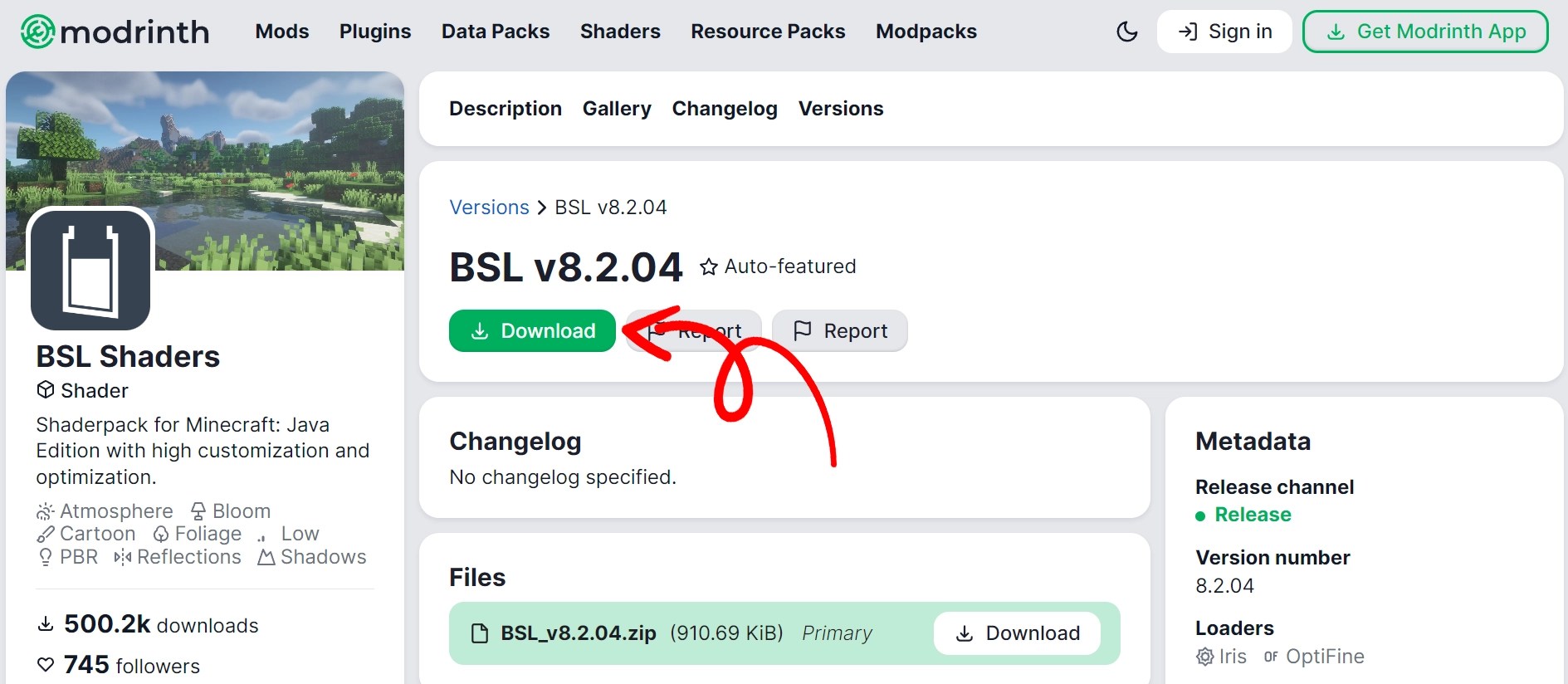Open the BSL Shaders title link
This screenshot has height=684, width=1568.
coord(128,357)
